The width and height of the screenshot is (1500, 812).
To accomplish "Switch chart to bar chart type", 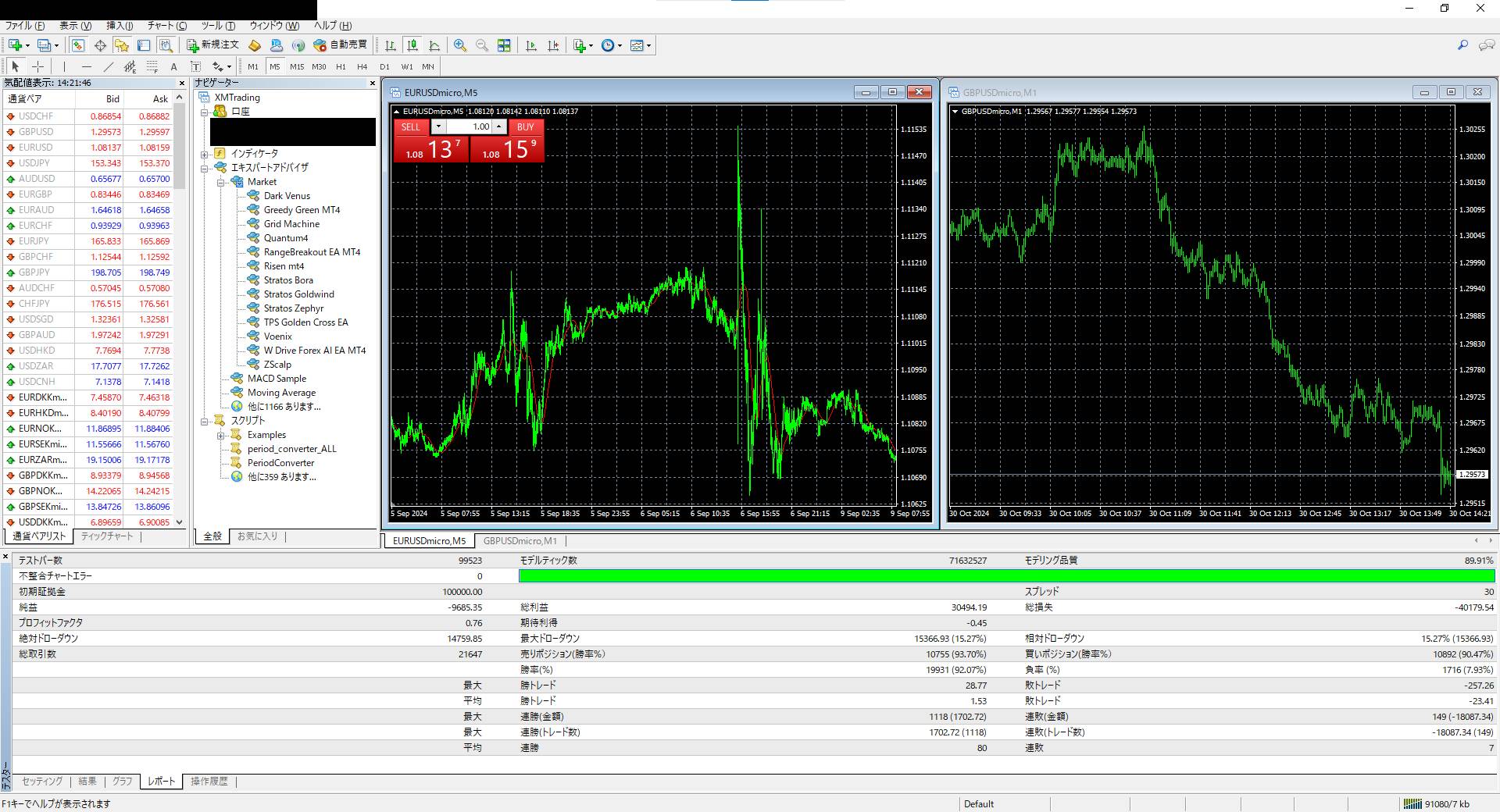I will click(x=390, y=45).
